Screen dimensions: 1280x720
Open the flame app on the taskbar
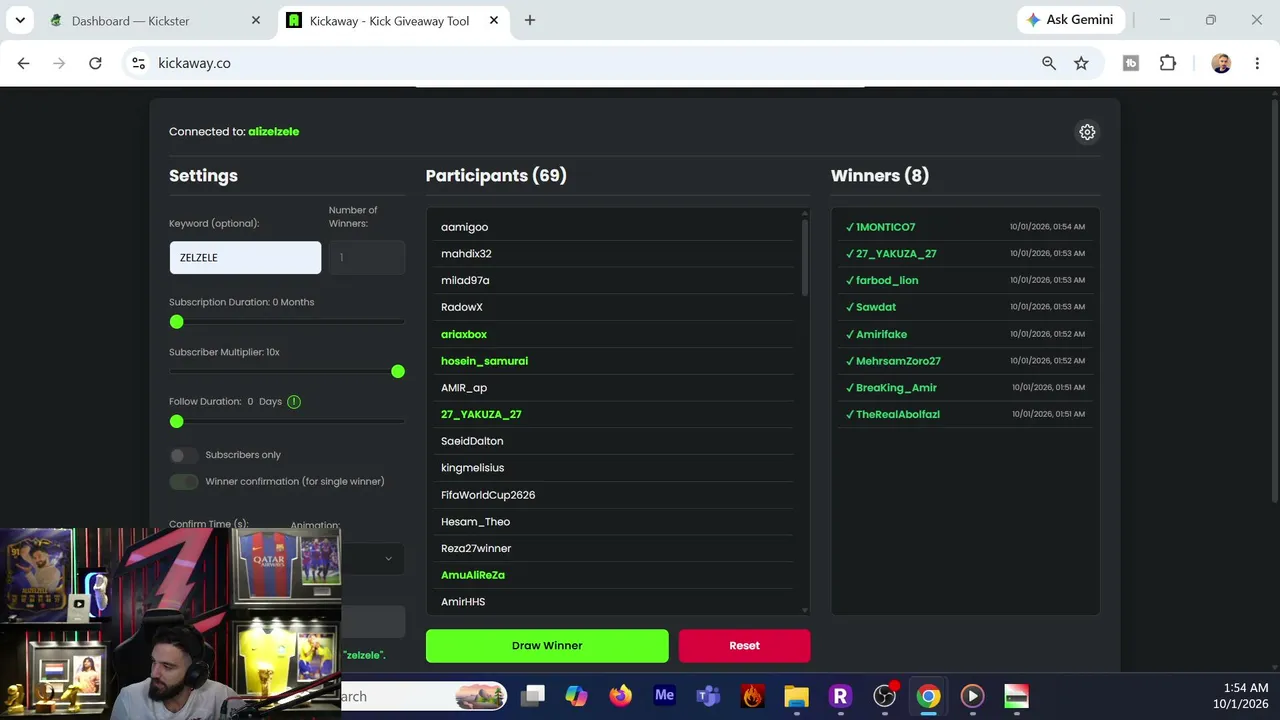[753, 696]
